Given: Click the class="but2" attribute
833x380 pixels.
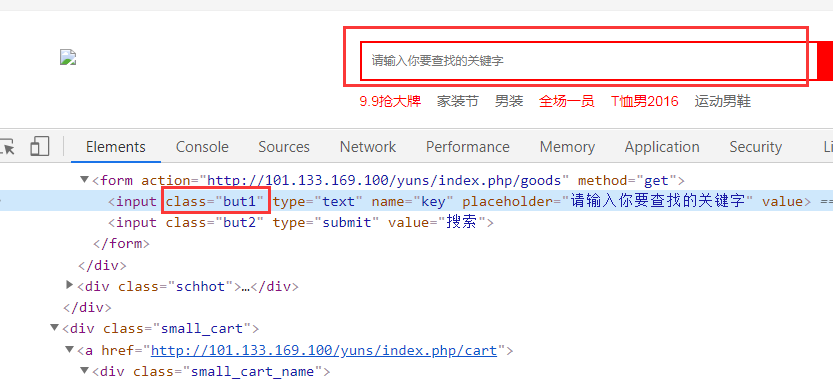Looking at the screenshot, I should pyautogui.click(x=215, y=223).
